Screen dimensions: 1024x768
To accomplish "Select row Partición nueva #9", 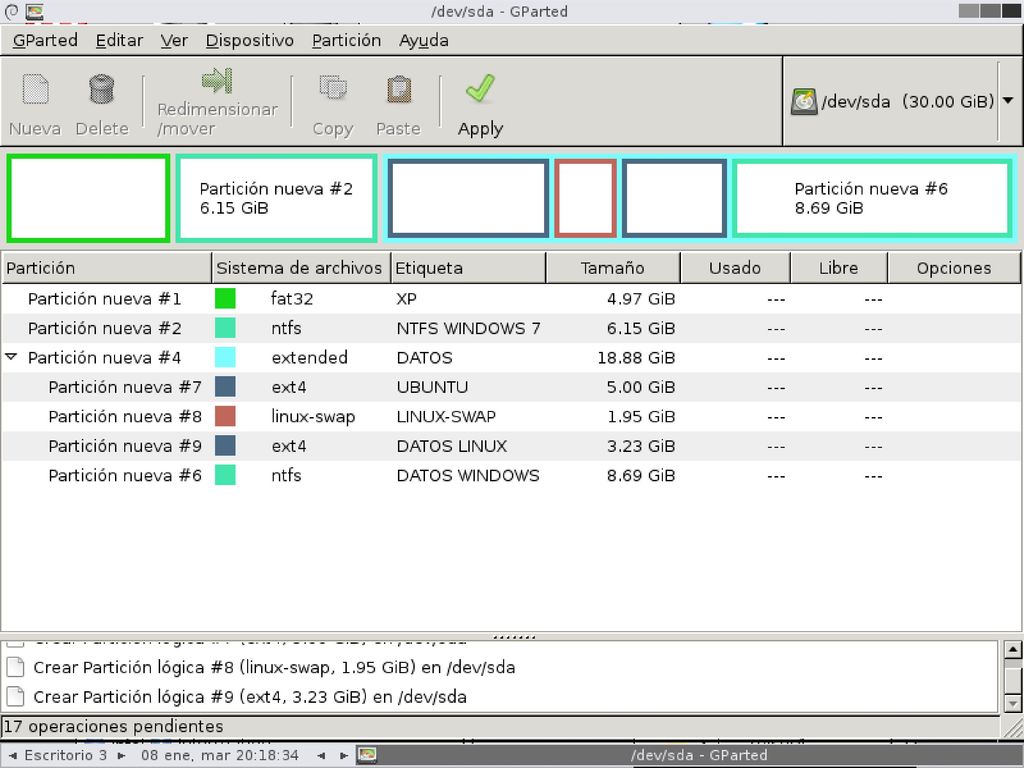I will [511, 445].
